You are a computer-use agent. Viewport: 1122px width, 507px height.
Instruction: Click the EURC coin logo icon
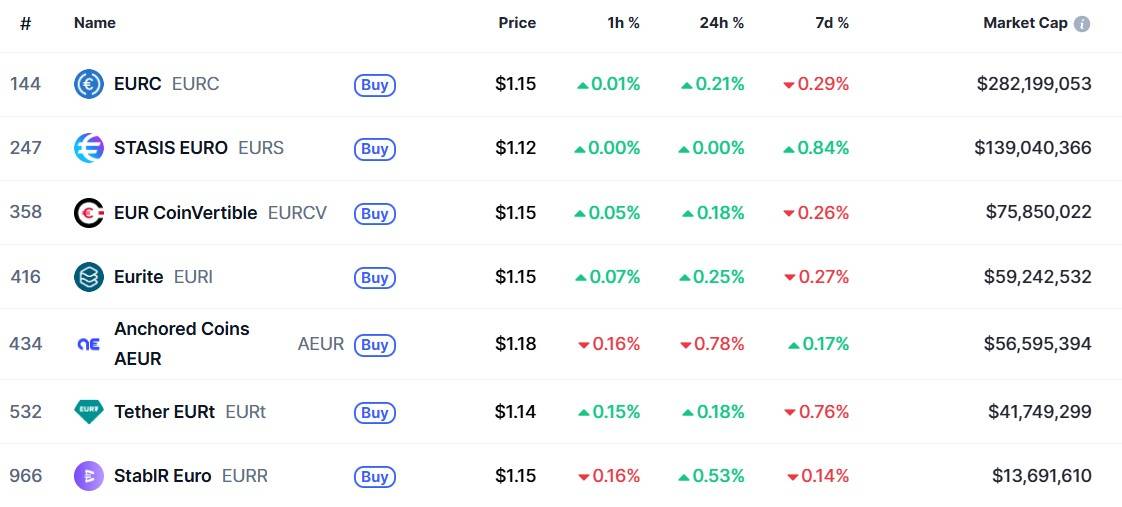click(x=89, y=85)
